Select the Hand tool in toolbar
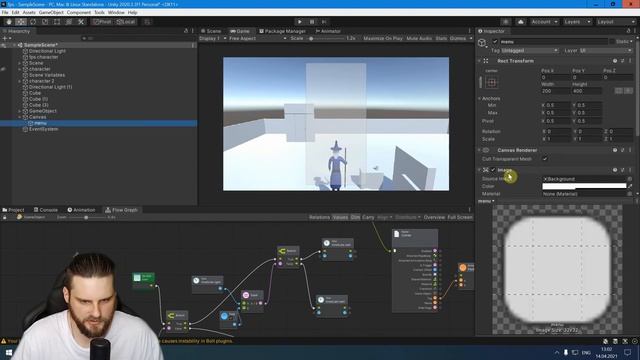The image size is (640, 360). (x=9, y=22)
